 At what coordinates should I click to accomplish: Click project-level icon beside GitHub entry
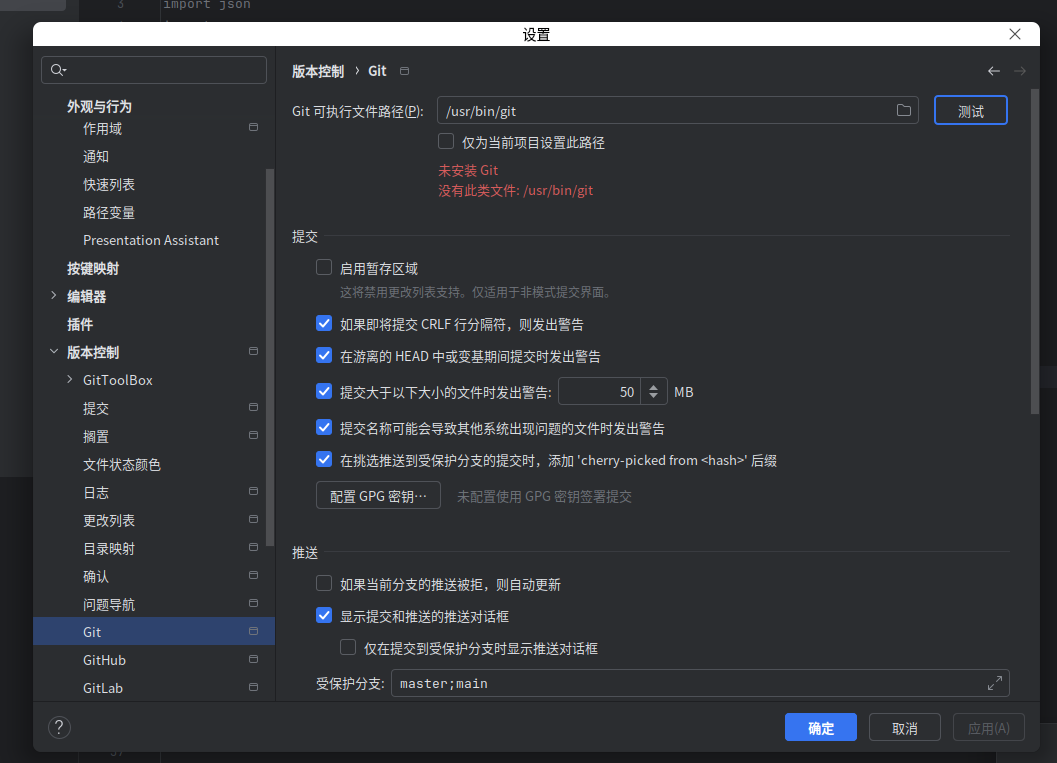(253, 659)
